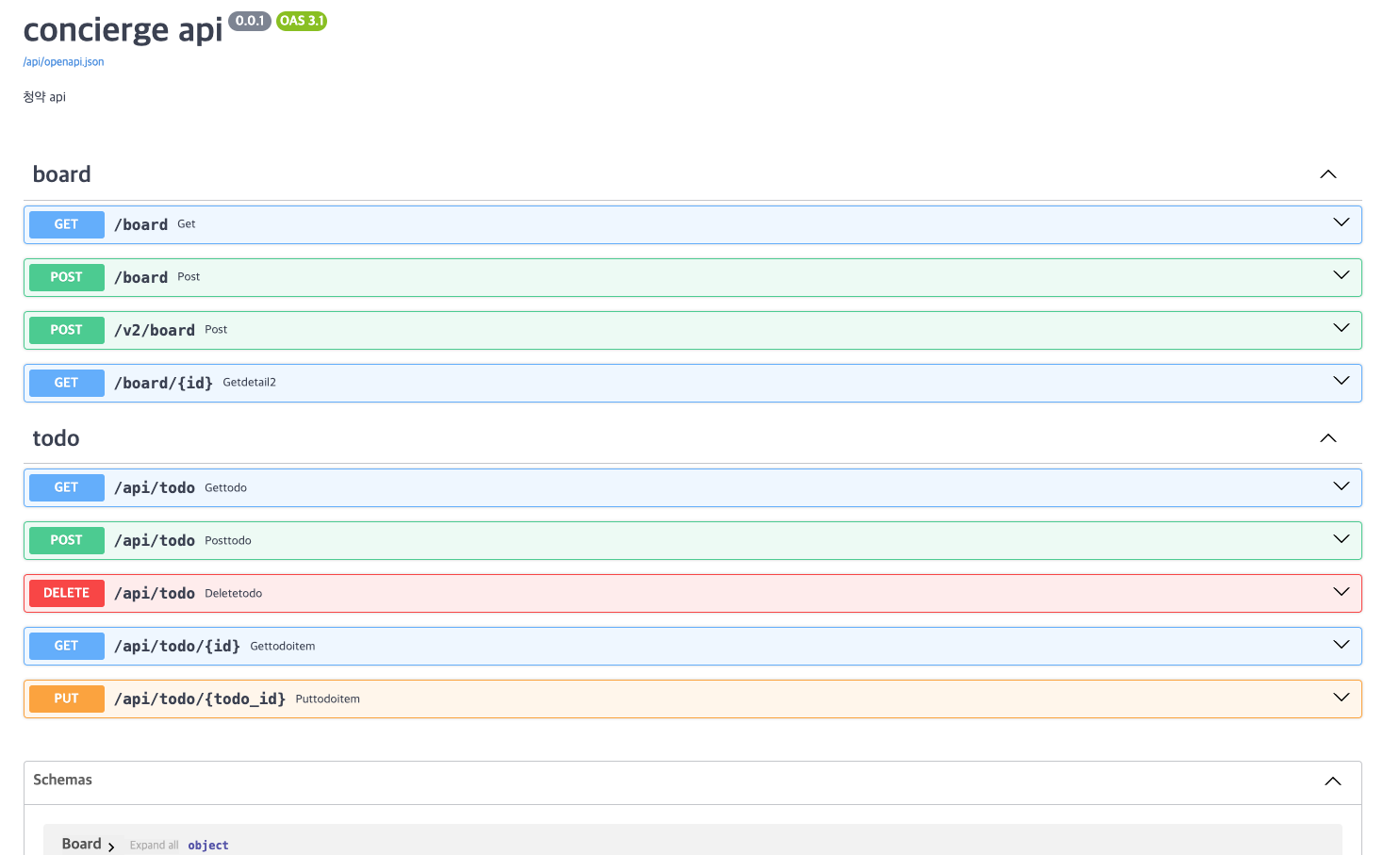Expand the GET /api/todo/{id} operation arrow
Image resolution: width=1400 pixels, height=855 pixels.
pos(1342,645)
